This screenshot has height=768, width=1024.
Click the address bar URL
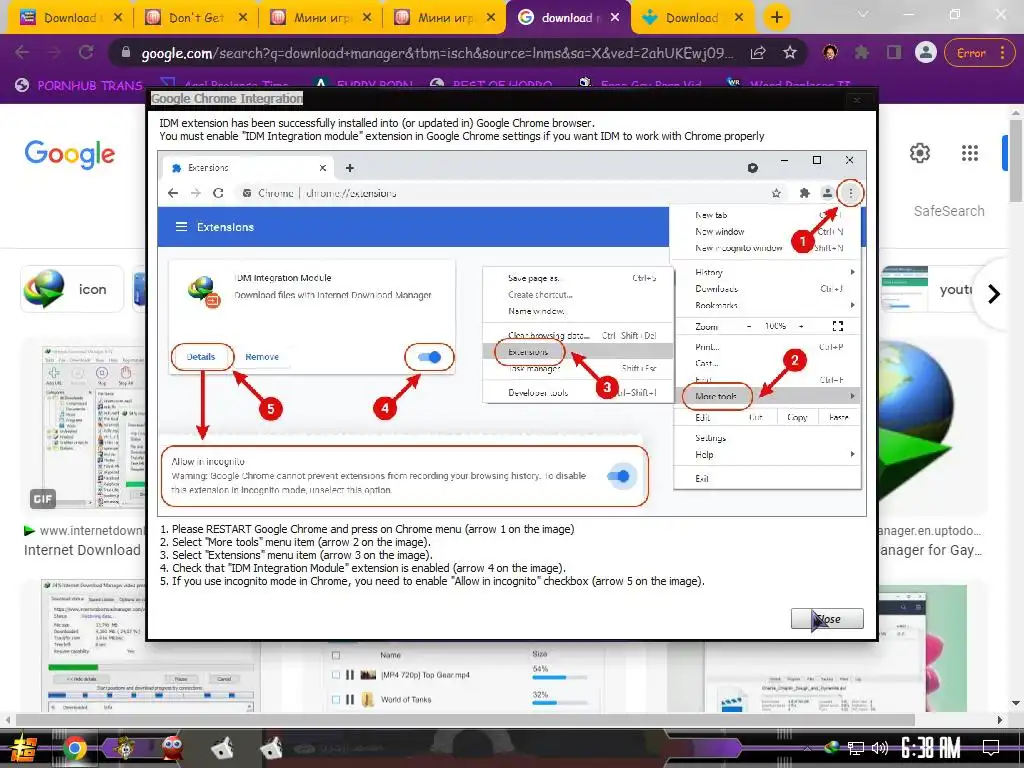436,53
